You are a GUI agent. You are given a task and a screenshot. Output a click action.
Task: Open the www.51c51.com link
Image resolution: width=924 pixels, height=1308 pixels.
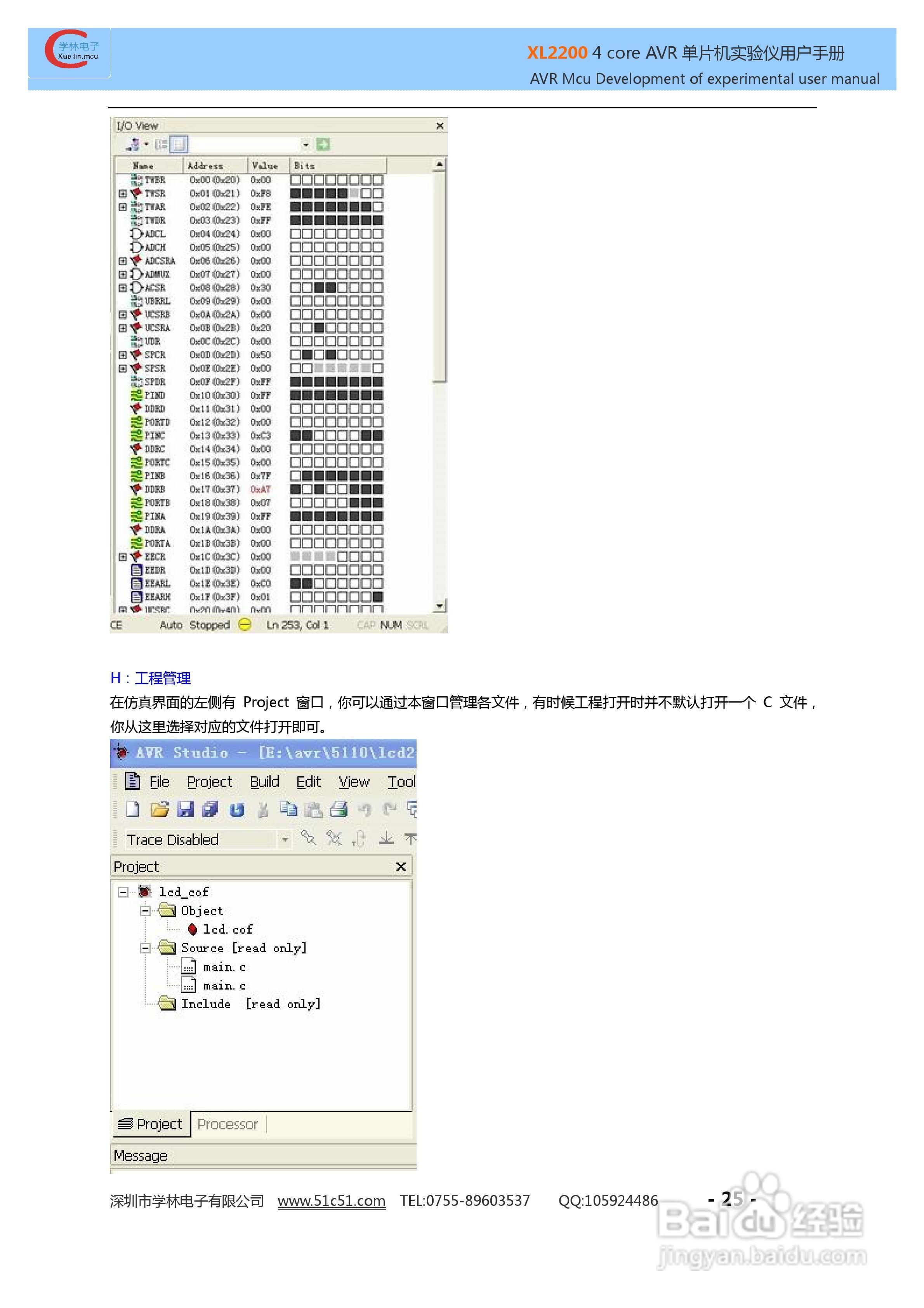coord(331,1200)
